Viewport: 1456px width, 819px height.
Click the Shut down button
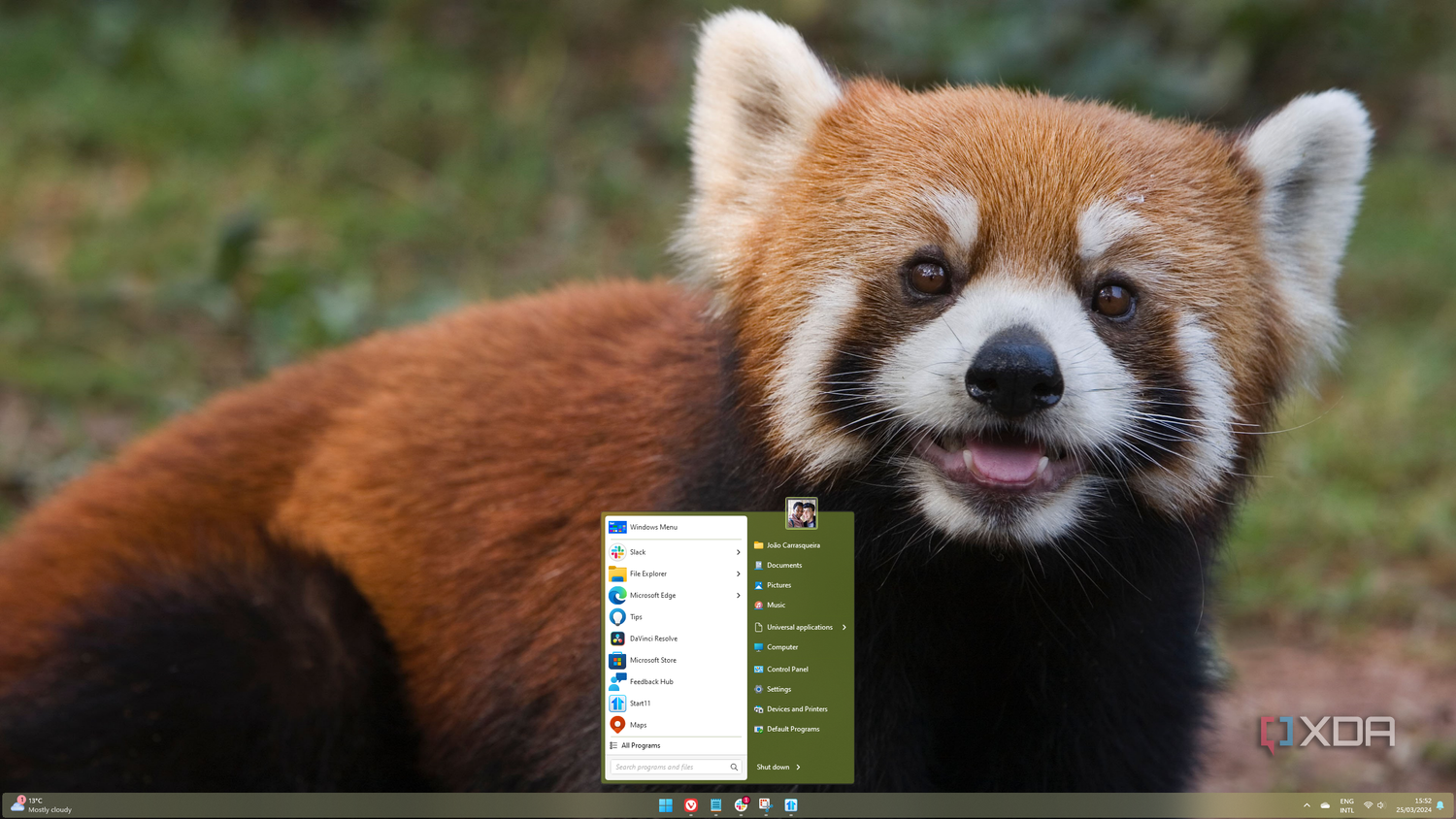773,768
